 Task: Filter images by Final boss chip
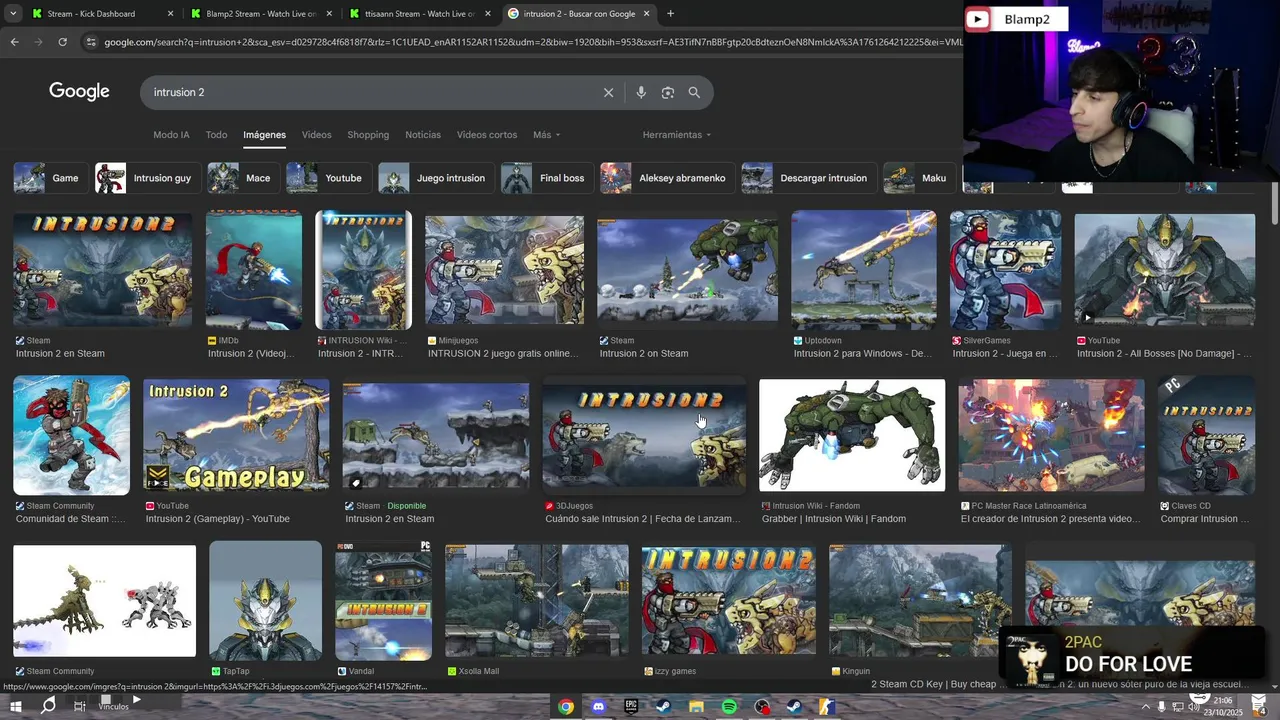[x=546, y=178]
